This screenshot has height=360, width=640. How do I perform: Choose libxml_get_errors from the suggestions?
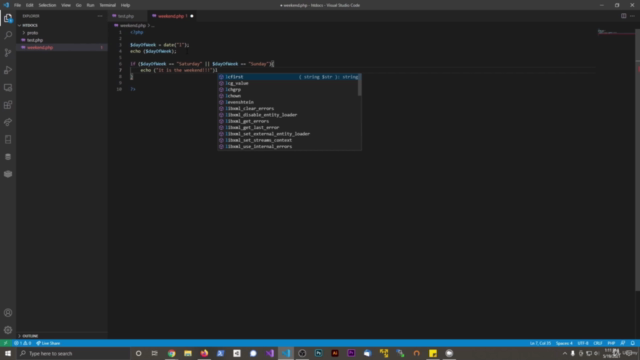(x=288, y=121)
